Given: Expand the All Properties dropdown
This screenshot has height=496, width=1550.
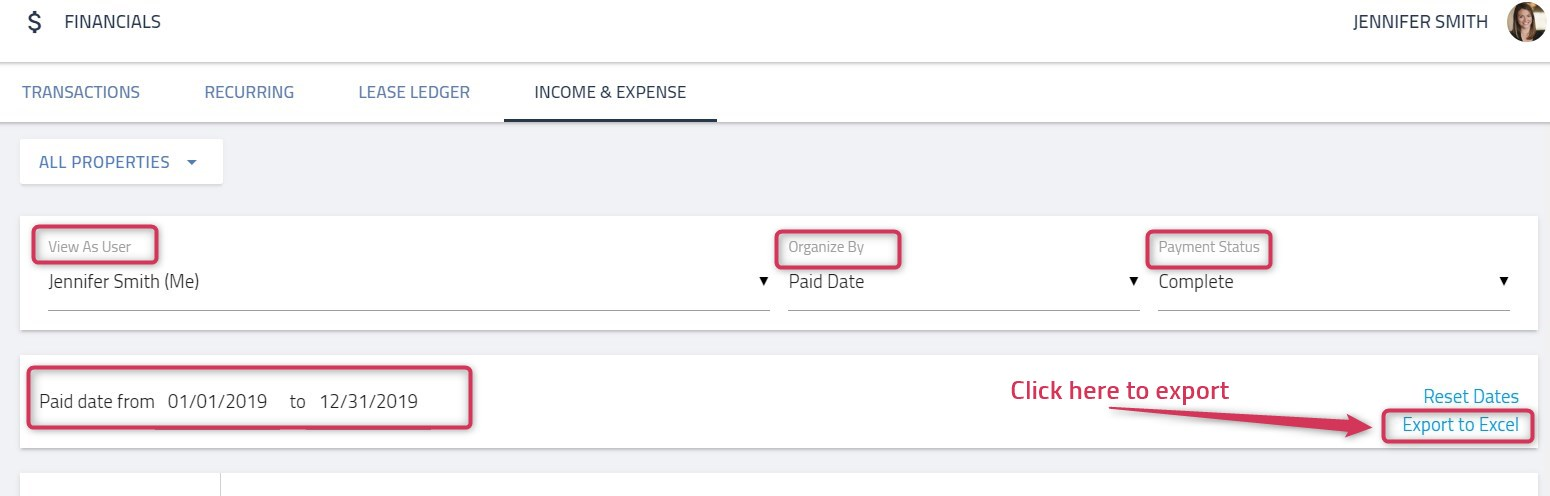Looking at the screenshot, I should coord(121,162).
